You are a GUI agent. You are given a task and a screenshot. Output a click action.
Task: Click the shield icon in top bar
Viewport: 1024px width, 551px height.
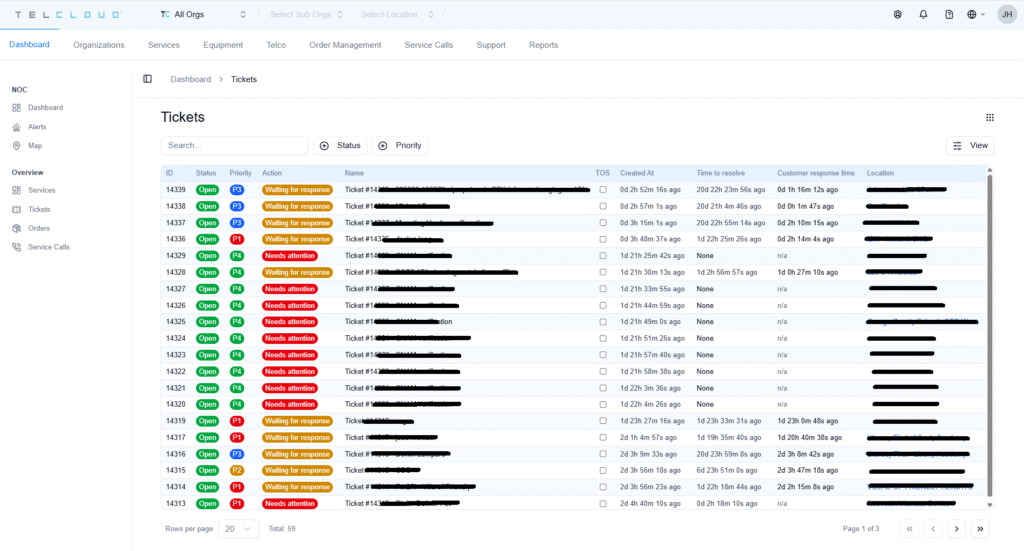[897, 15]
